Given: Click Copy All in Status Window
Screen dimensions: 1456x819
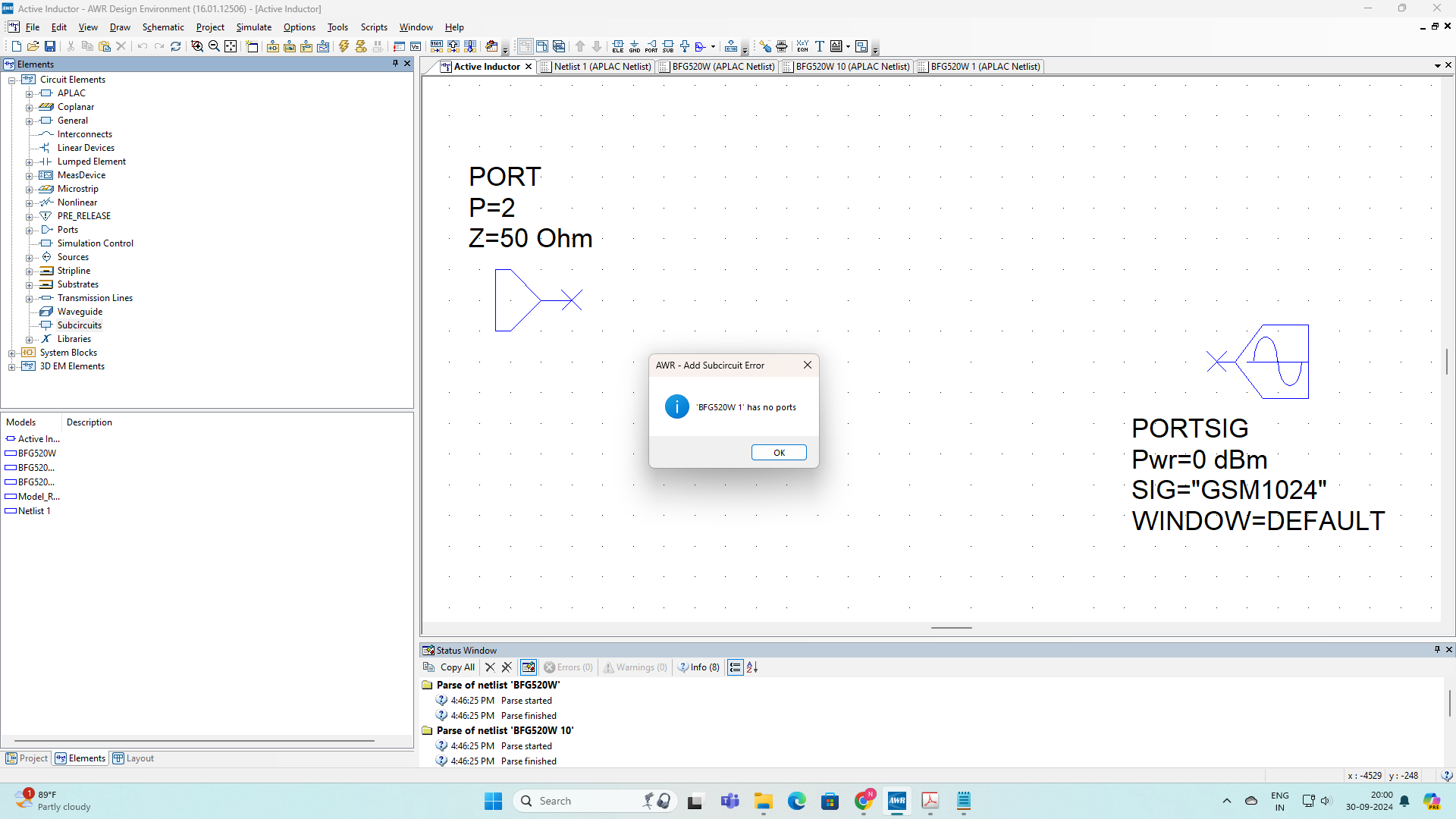Looking at the screenshot, I should (x=449, y=667).
